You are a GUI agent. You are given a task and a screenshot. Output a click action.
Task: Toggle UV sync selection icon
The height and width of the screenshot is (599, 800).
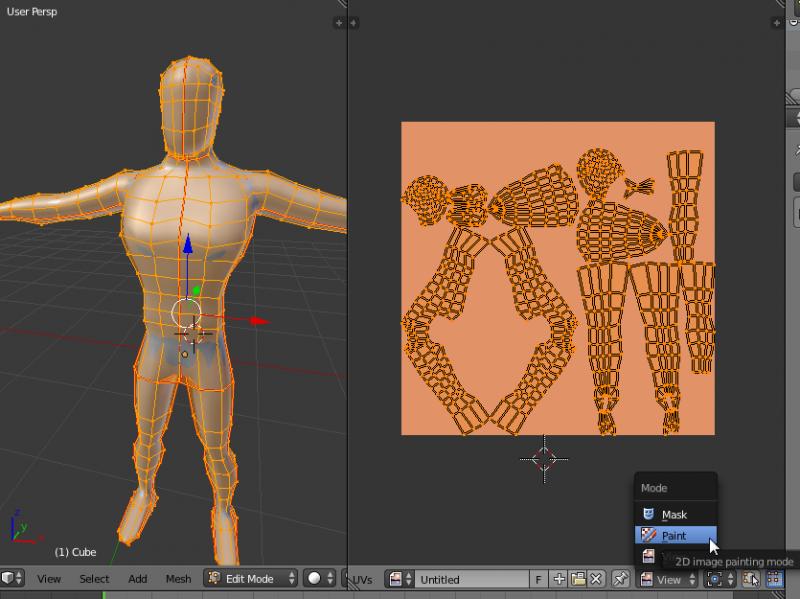coord(751,579)
